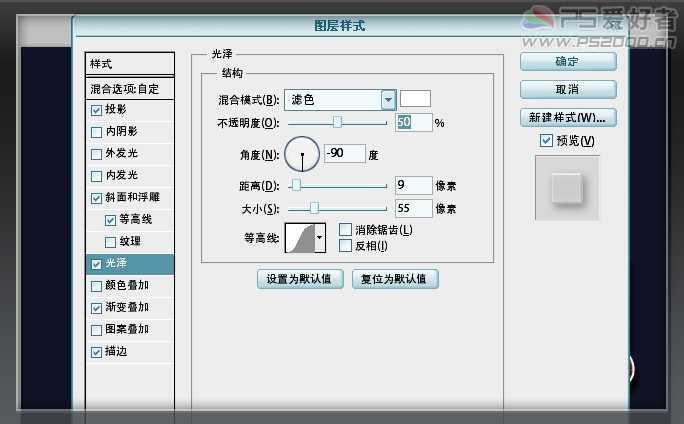The image size is (684, 424).
Task: Enable the 颜色叠加 color overlay checkbox
Action: point(96,286)
